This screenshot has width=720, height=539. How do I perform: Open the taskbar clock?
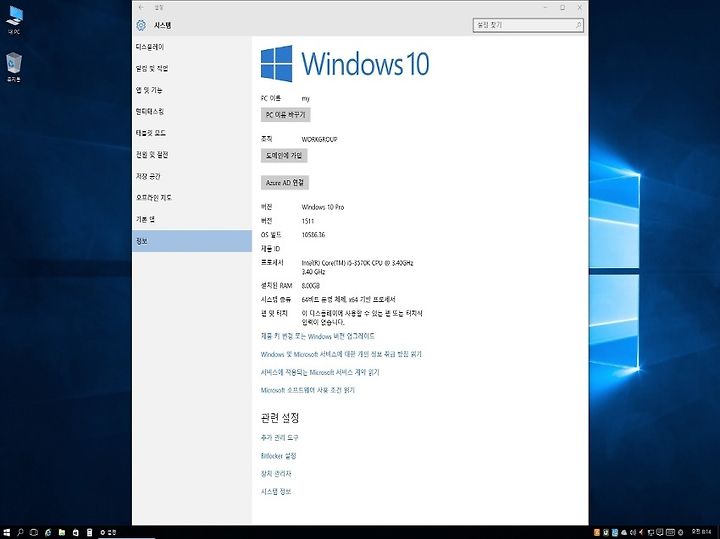tap(702, 532)
